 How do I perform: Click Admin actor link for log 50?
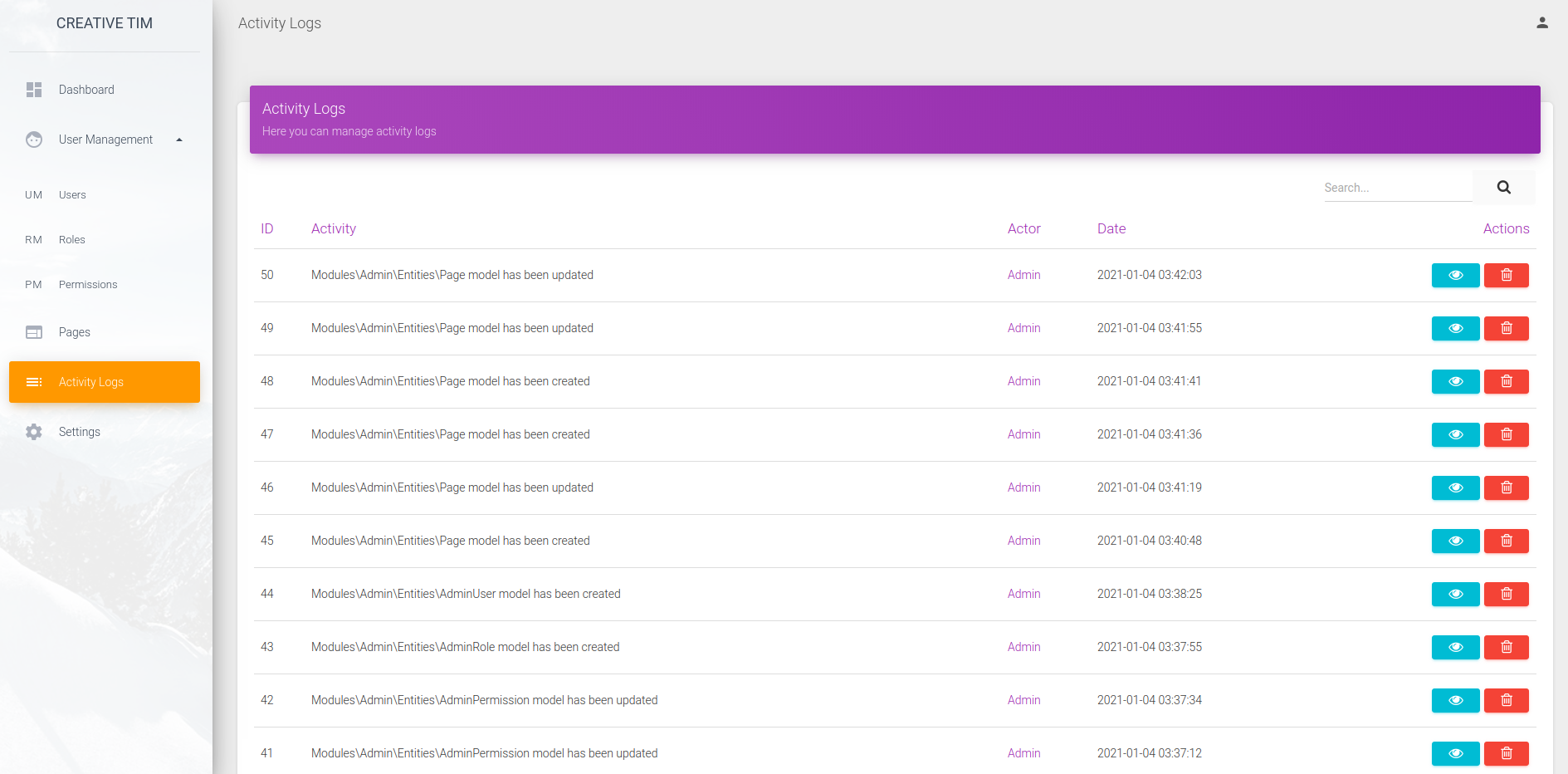point(1023,275)
